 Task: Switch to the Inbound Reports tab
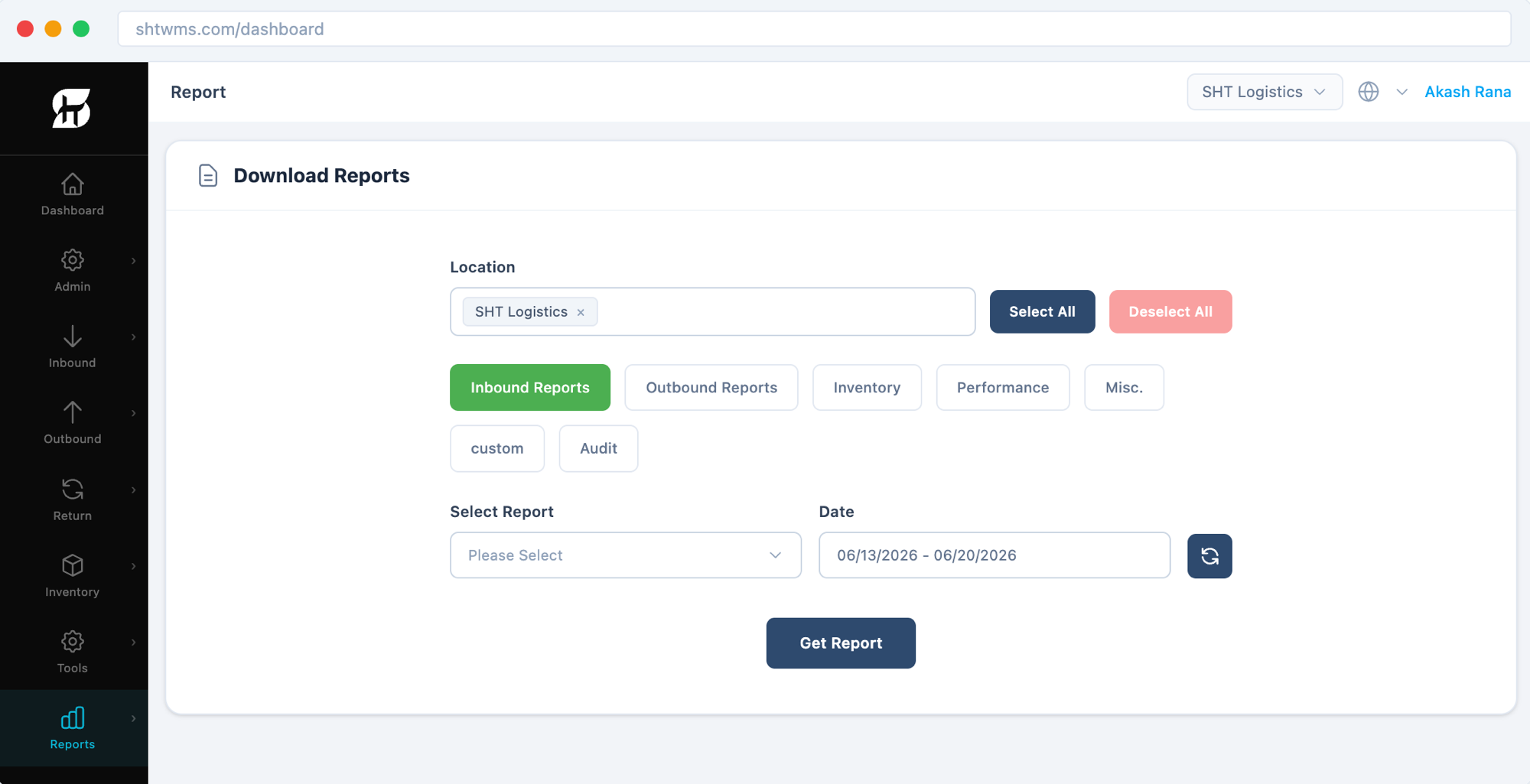tap(529, 388)
